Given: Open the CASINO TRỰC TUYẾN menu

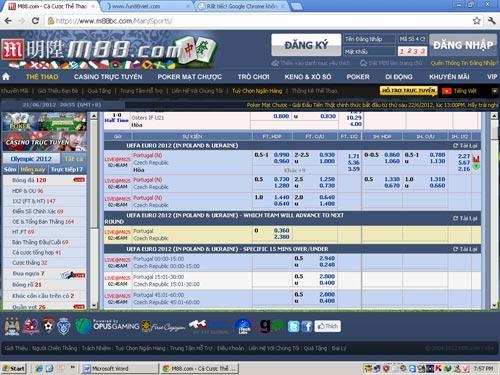Looking at the screenshot, I should (108, 77).
